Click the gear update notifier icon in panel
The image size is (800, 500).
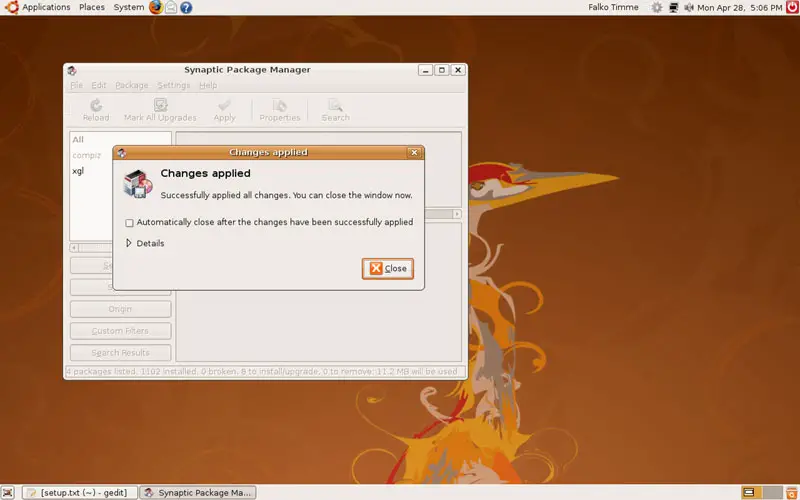(x=657, y=7)
